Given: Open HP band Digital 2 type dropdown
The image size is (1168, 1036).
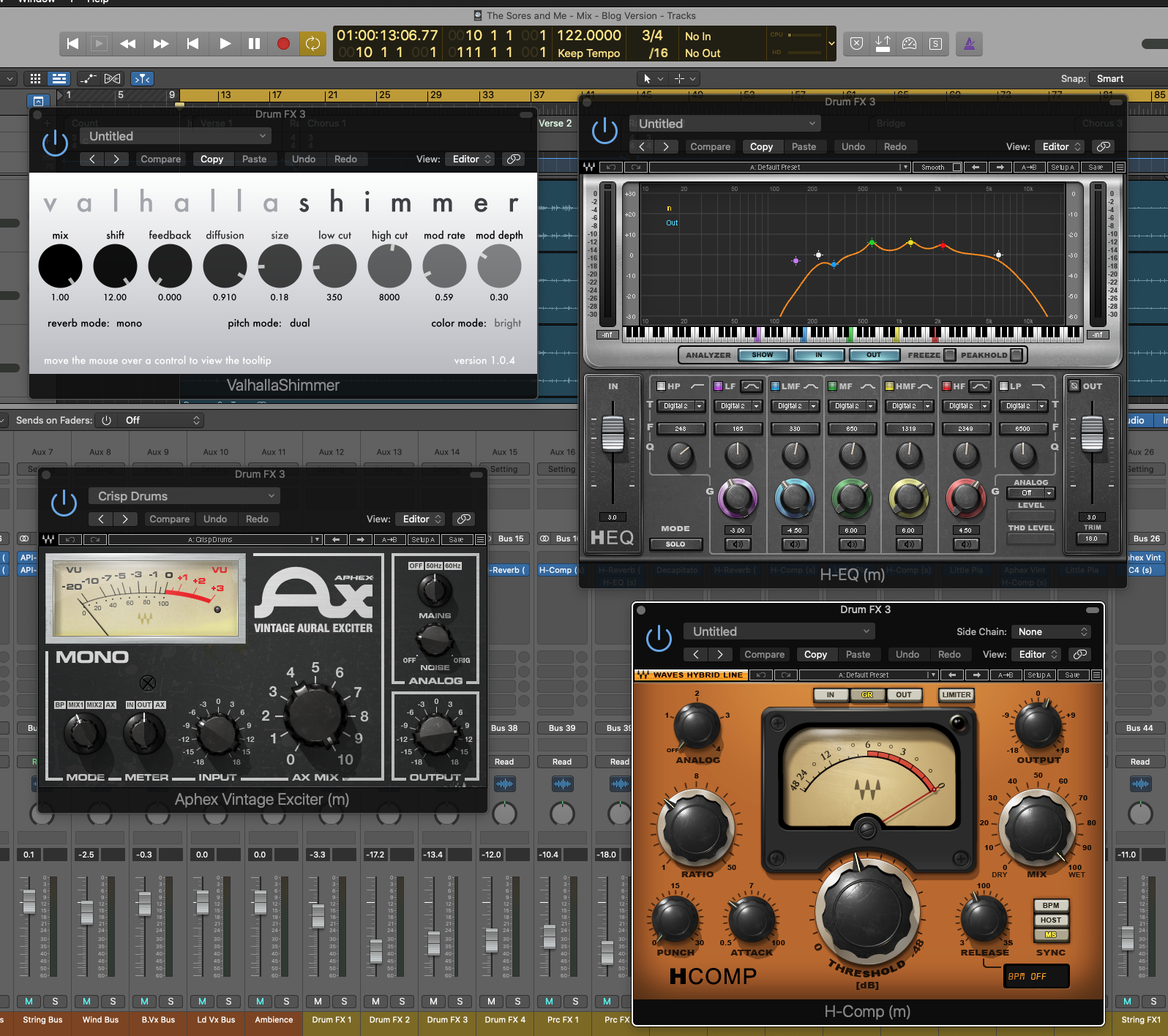Looking at the screenshot, I should (x=681, y=406).
